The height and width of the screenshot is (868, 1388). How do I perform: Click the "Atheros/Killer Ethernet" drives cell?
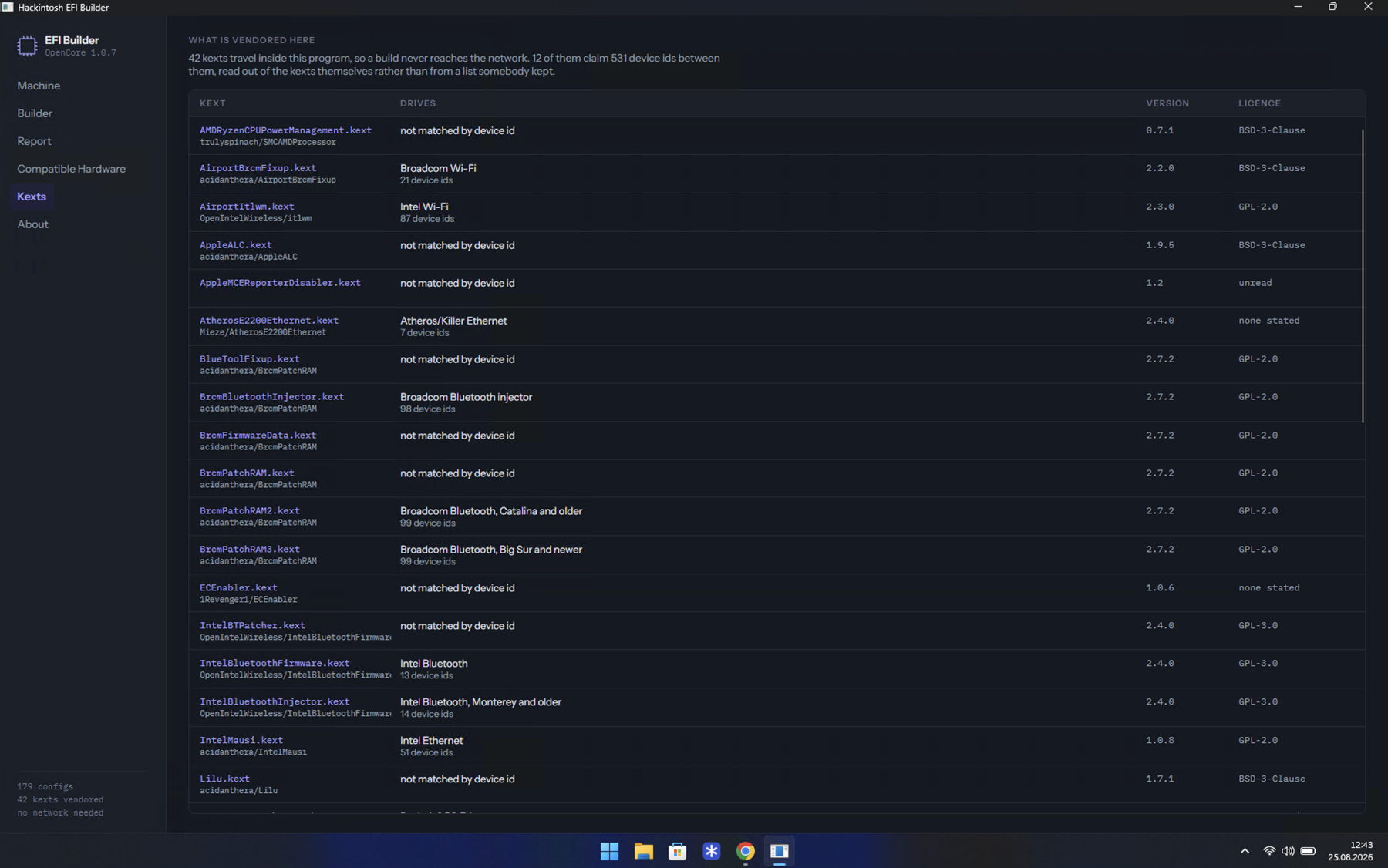pyautogui.click(x=453, y=321)
